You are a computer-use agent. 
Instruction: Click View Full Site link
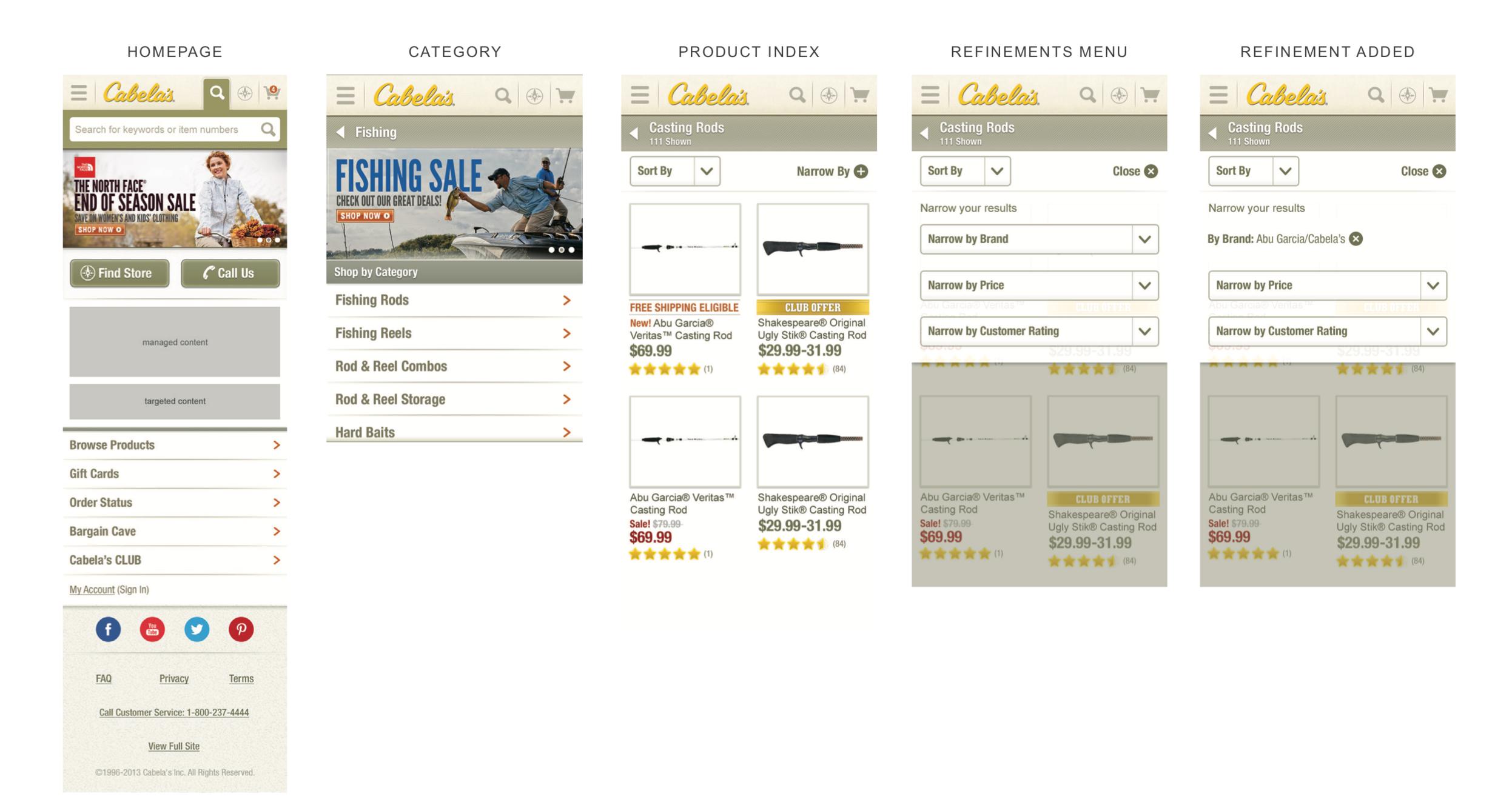(x=174, y=746)
